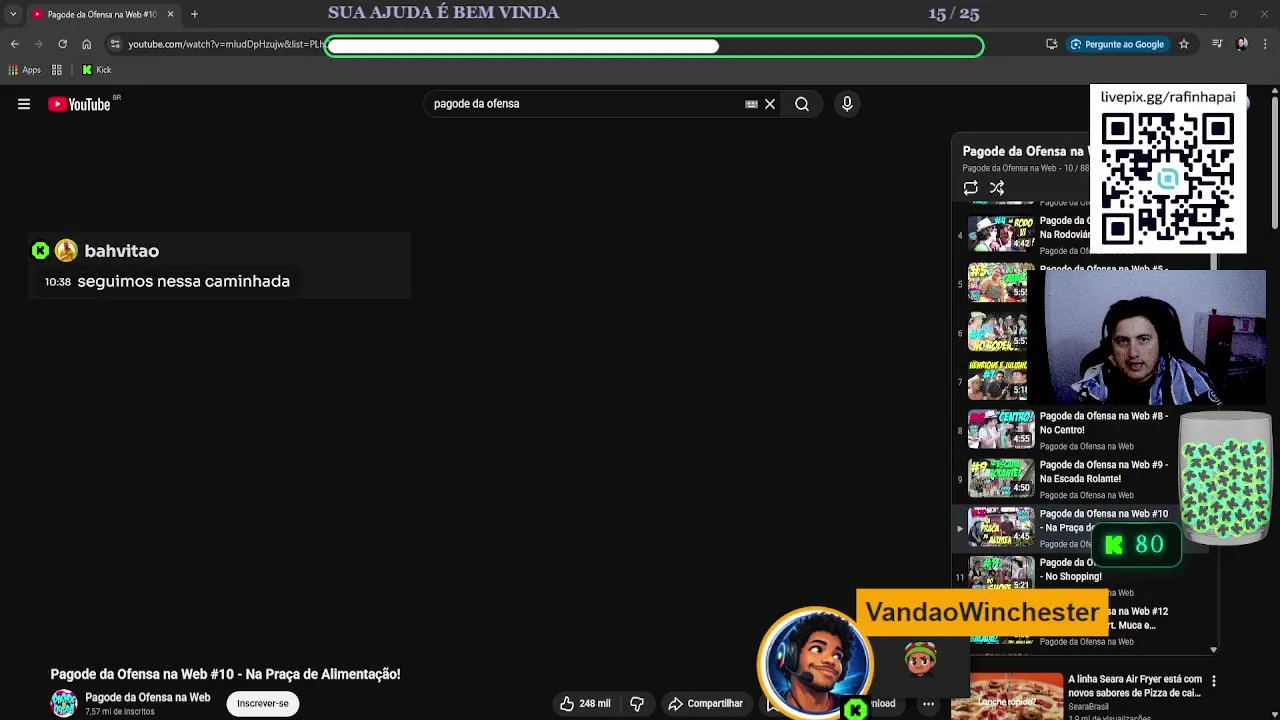The image size is (1280, 720).
Task: Play Pagode da Ofensa na Web #8 - No Centro
Action: [1103, 423]
